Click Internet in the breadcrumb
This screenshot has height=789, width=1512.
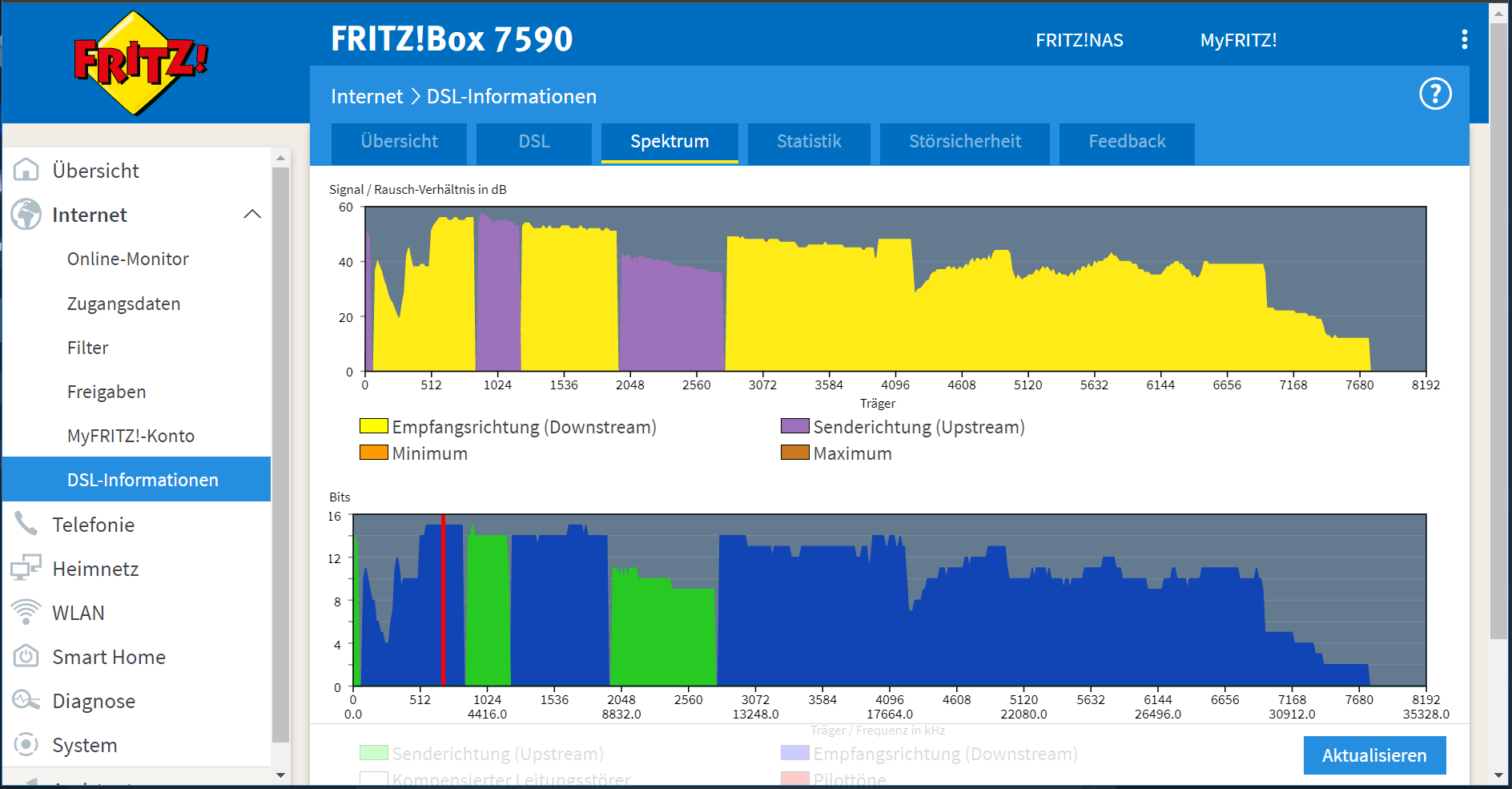click(x=367, y=97)
